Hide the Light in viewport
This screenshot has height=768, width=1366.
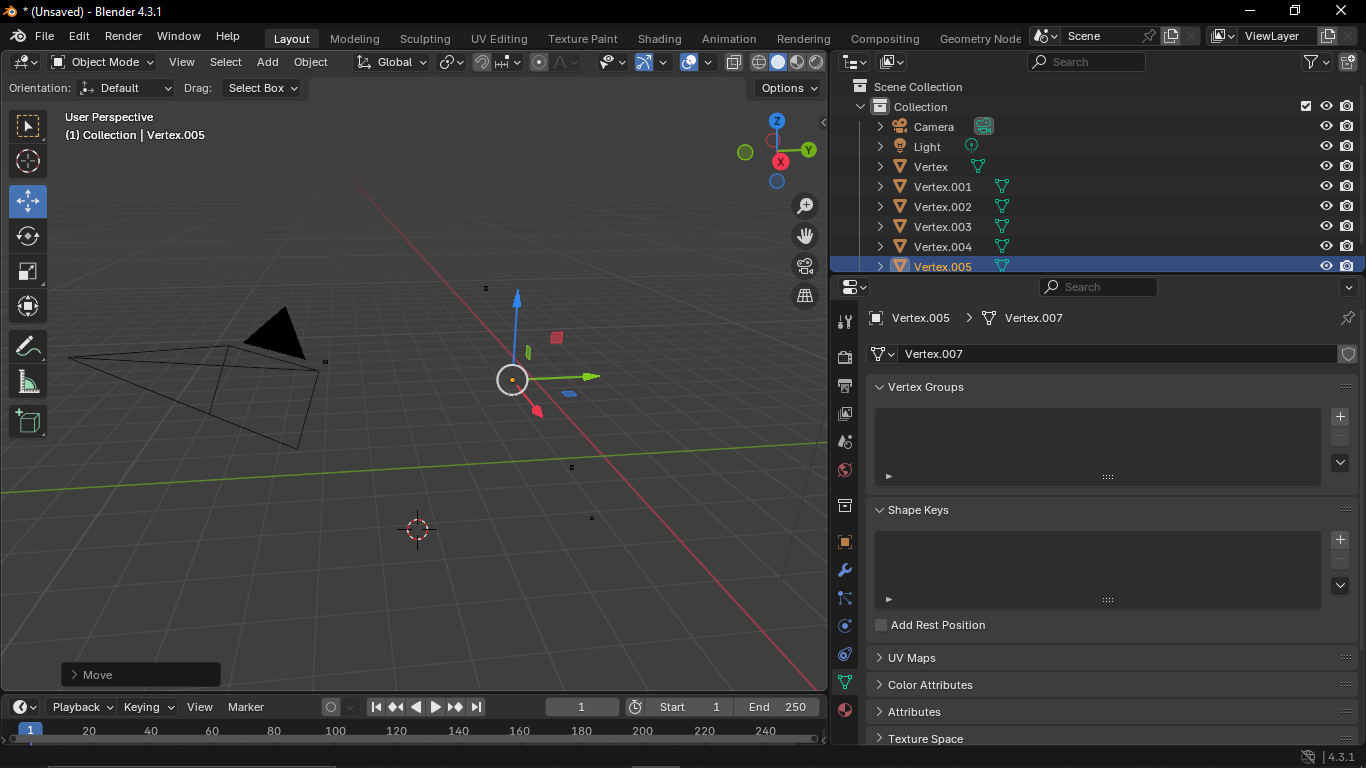click(x=1326, y=147)
